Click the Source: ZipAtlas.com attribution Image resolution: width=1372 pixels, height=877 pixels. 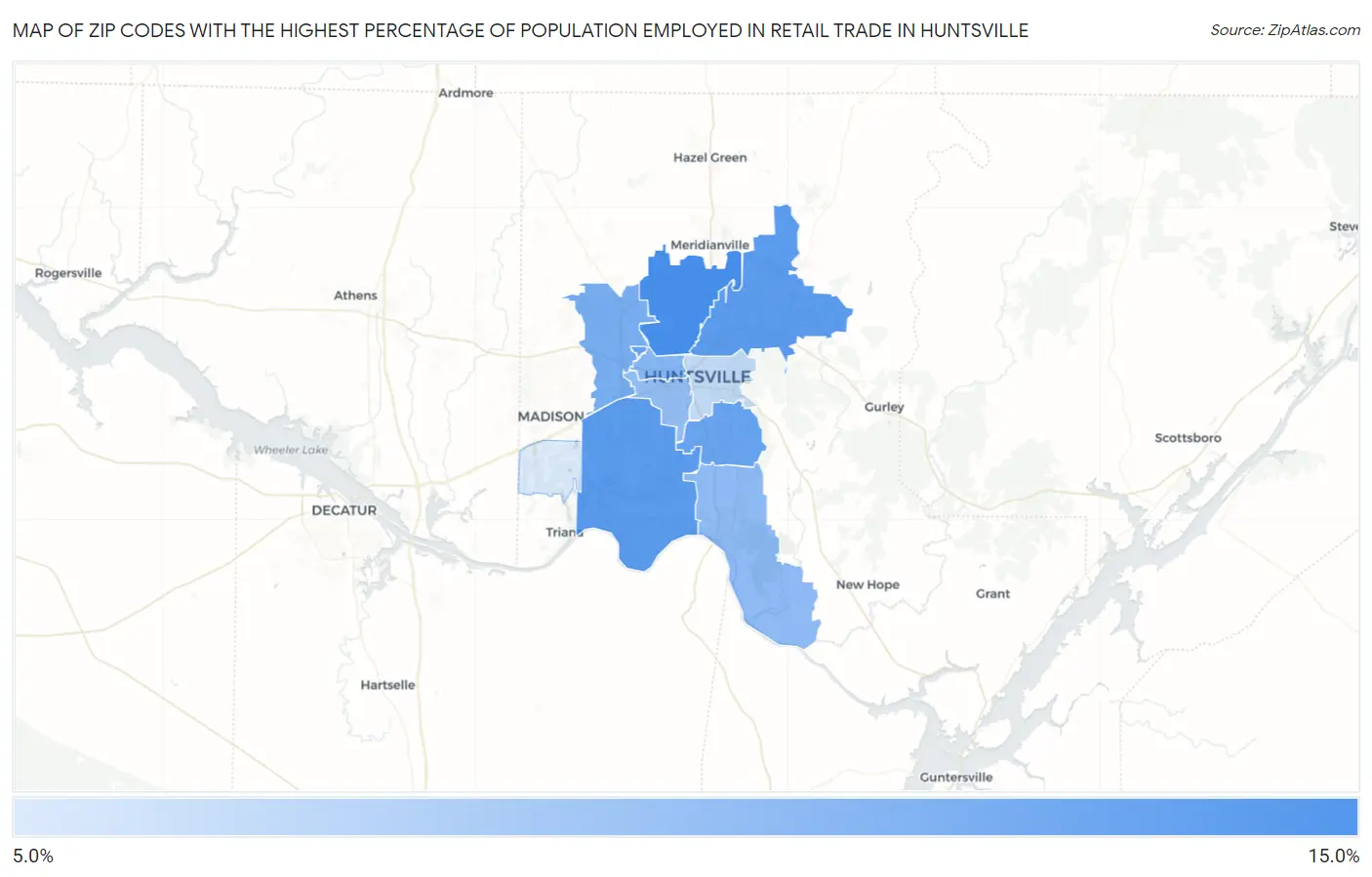click(x=1285, y=30)
